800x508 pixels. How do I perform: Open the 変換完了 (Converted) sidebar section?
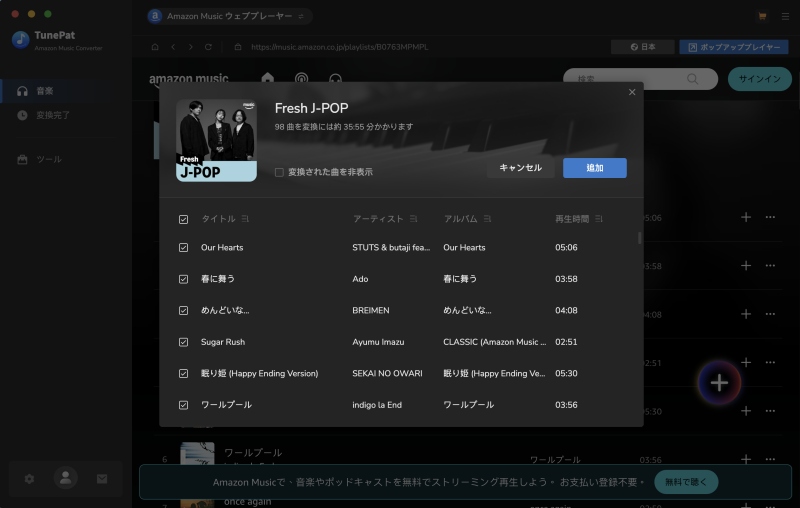pyautogui.click(x=66, y=115)
